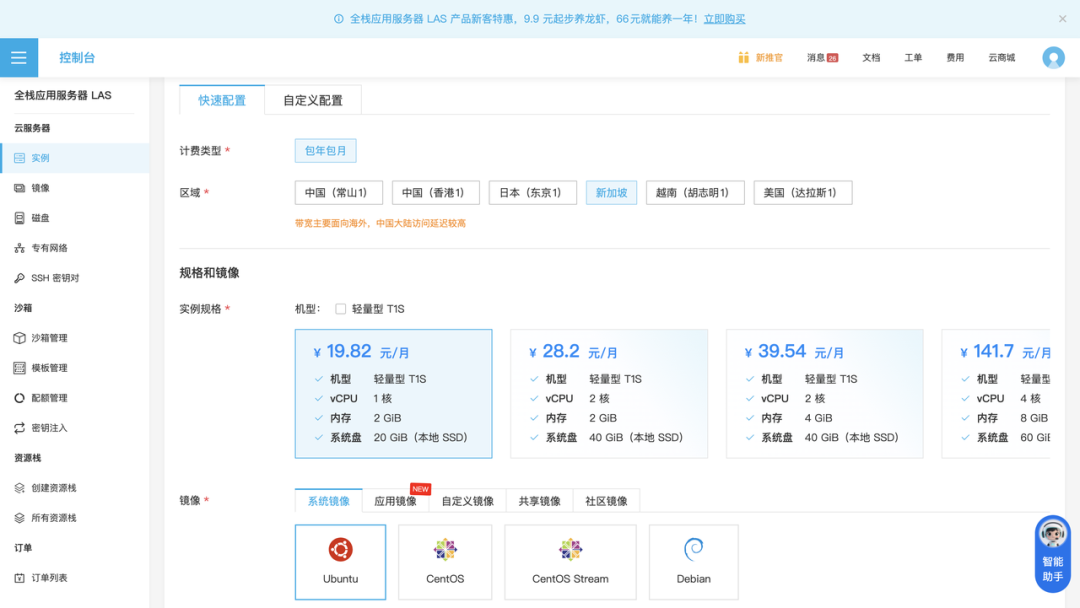The width and height of the screenshot is (1080, 608).
Task: Select the ¥19.82 元/月 instance plan
Action: [393, 394]
